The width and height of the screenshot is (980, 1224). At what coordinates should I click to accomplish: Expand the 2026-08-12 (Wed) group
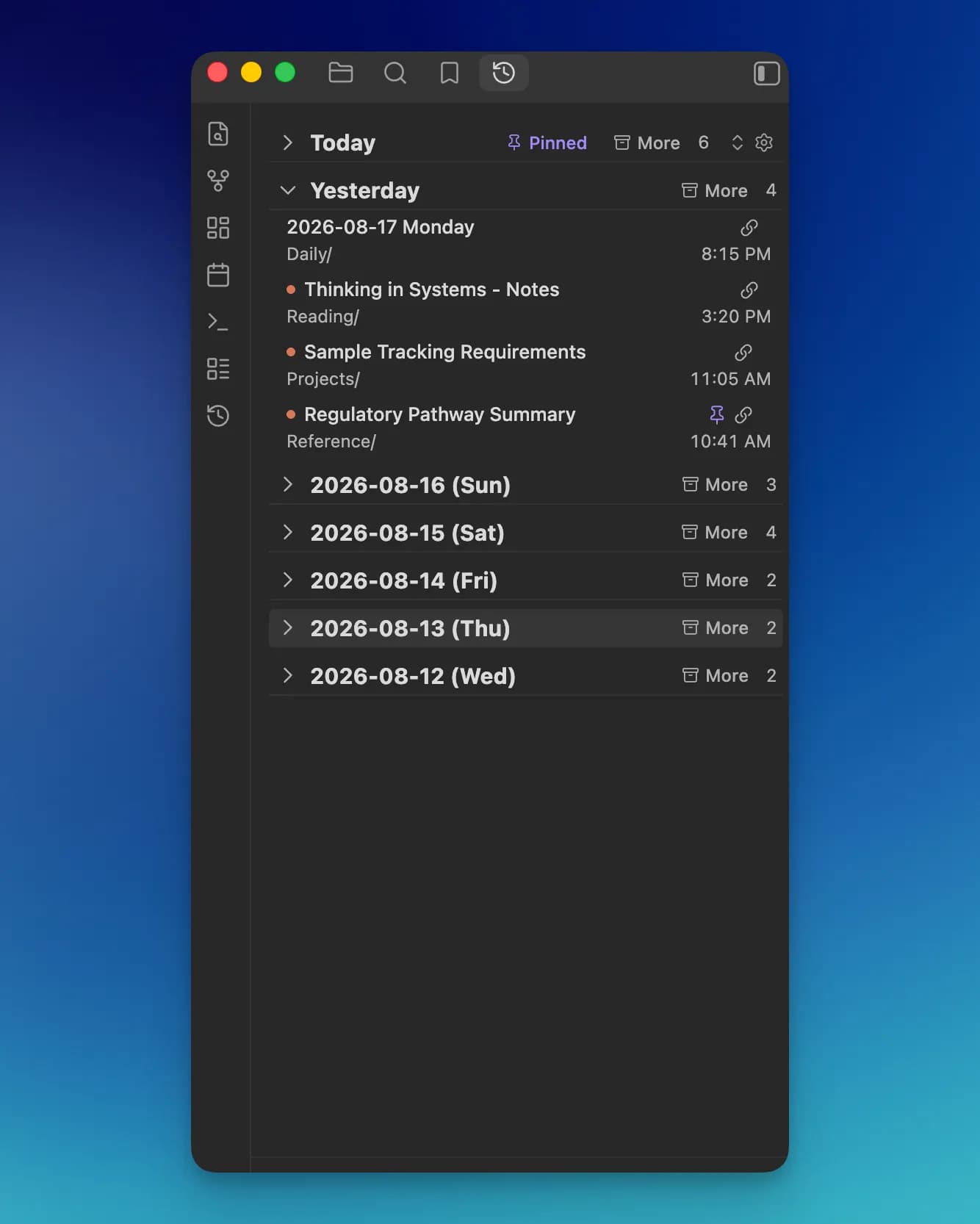(x=288, y=675)
